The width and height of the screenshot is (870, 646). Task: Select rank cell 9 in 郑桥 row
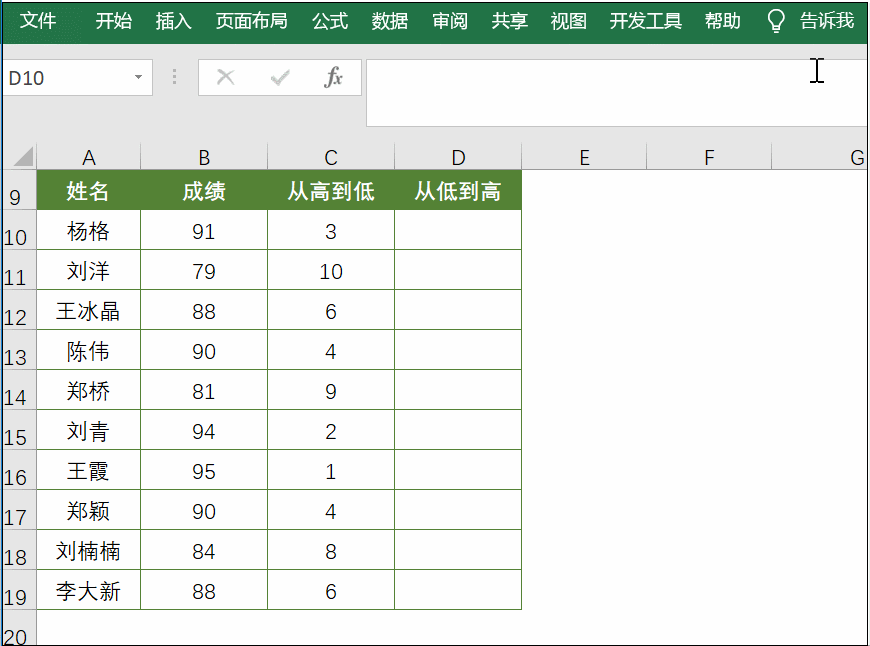coord(331,390)
